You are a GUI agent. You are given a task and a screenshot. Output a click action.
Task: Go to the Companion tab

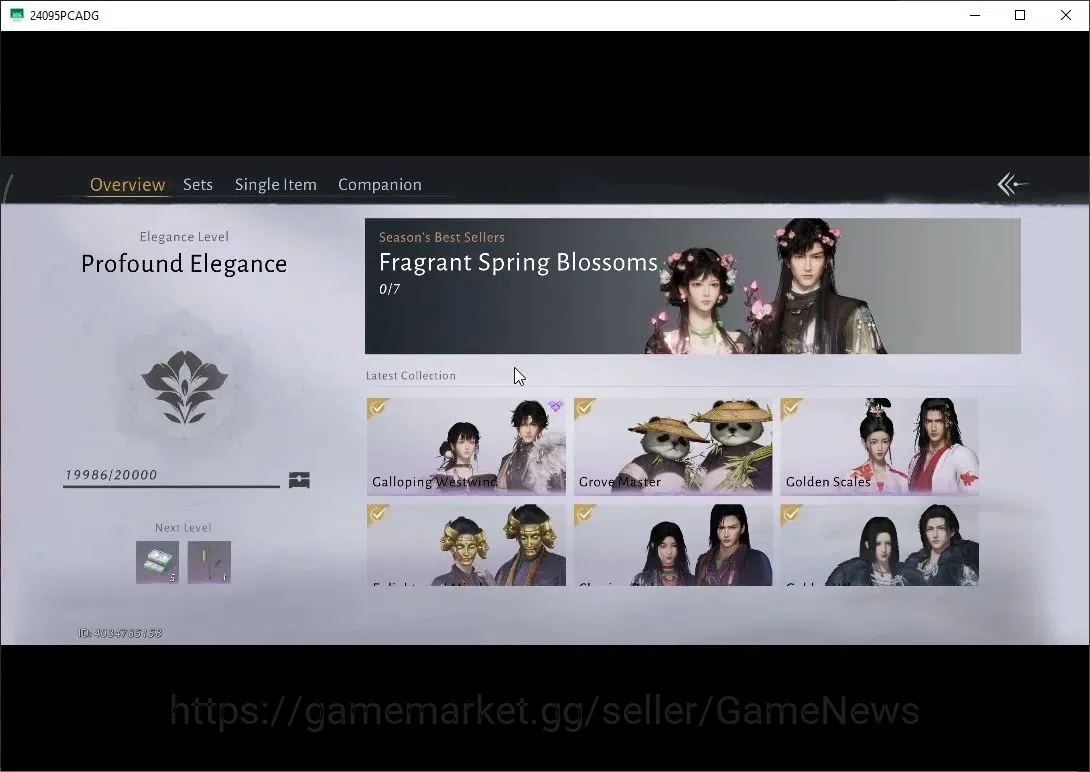tap(380, 184)
